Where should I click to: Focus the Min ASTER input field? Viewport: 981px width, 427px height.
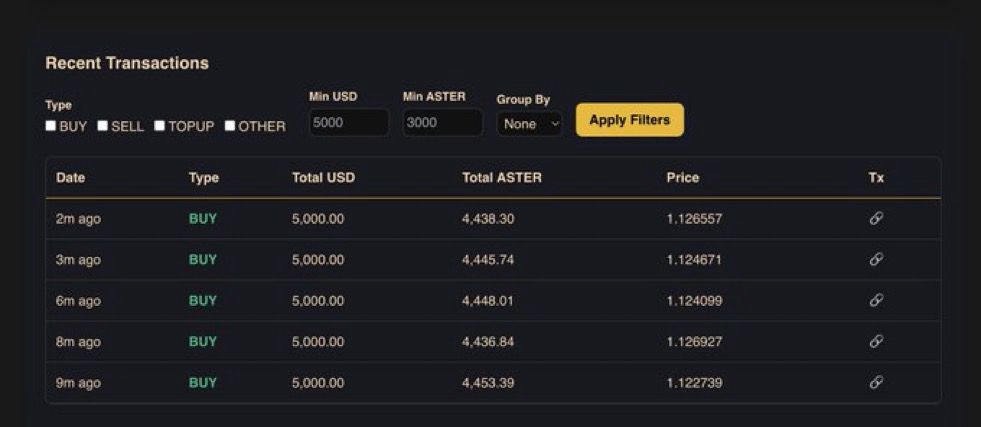(442, 123)
